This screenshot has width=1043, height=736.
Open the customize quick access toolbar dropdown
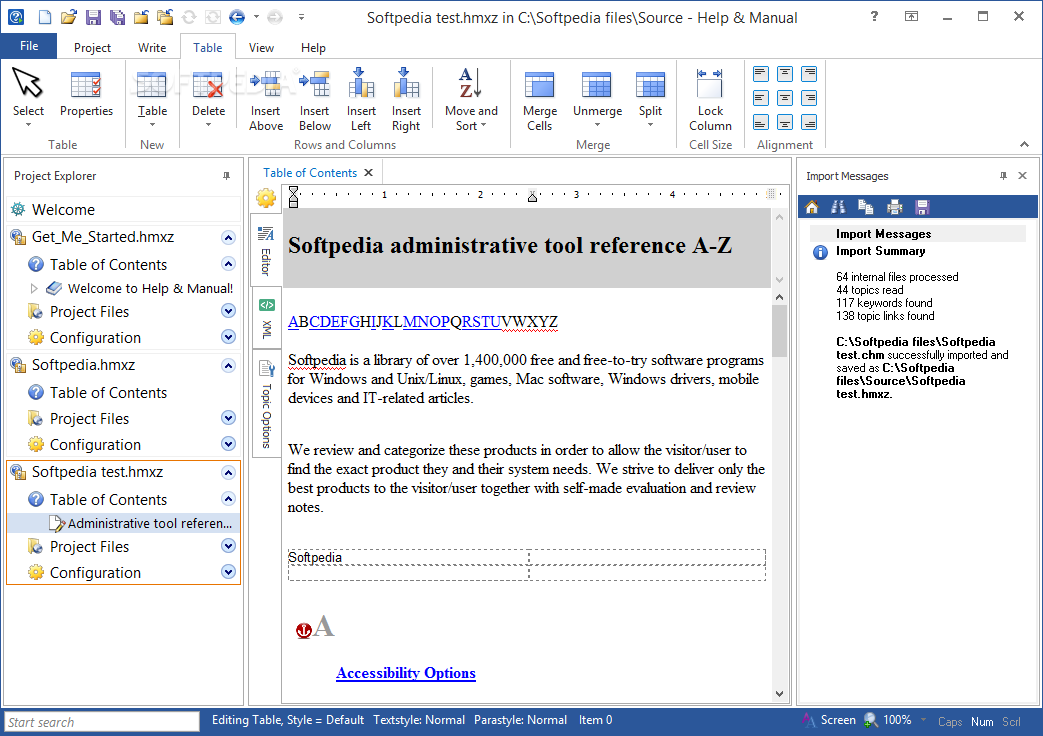point(301,17)
